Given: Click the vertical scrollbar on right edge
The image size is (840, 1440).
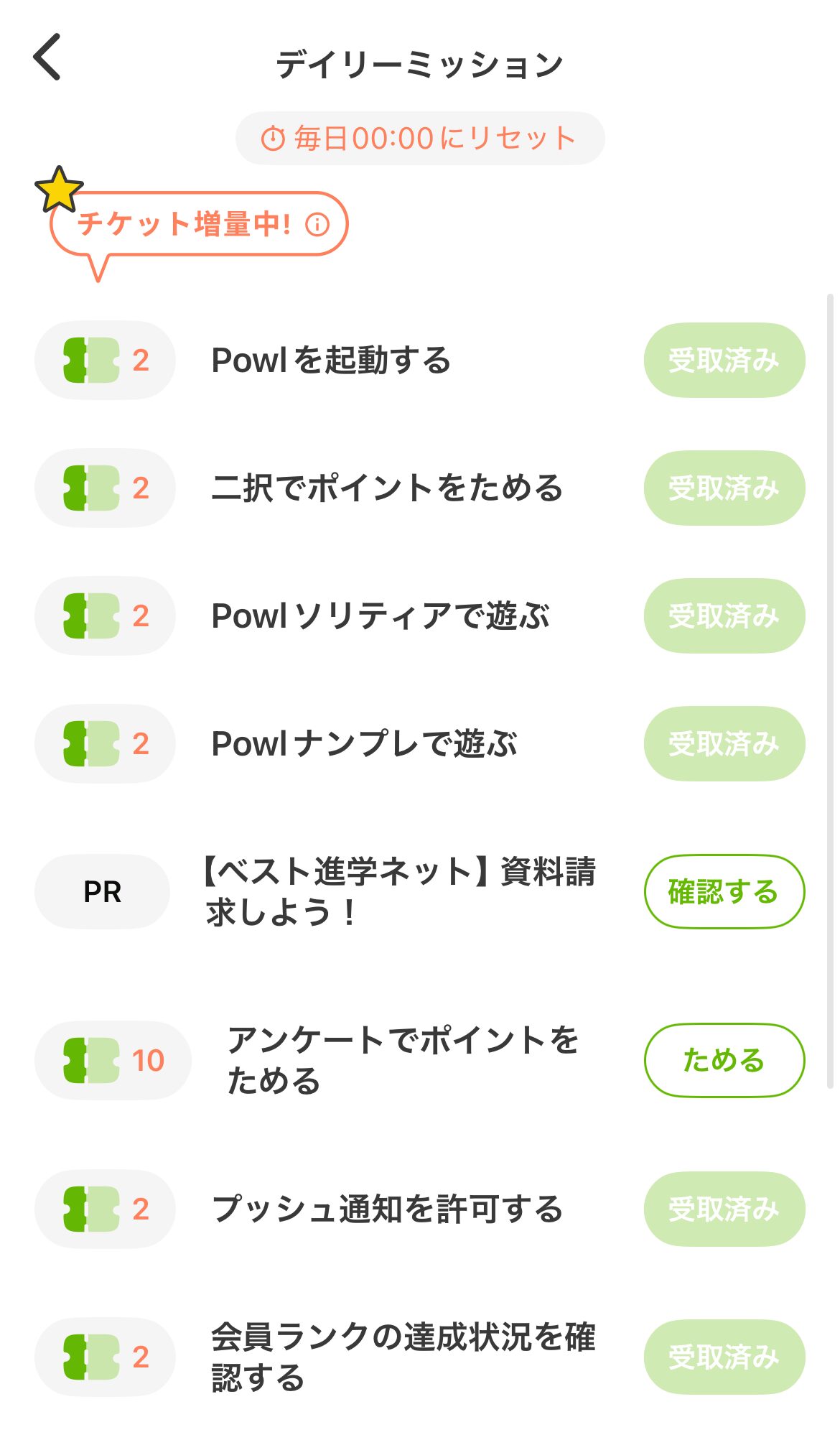Looking at the screenshot, I should pos(830,689).
